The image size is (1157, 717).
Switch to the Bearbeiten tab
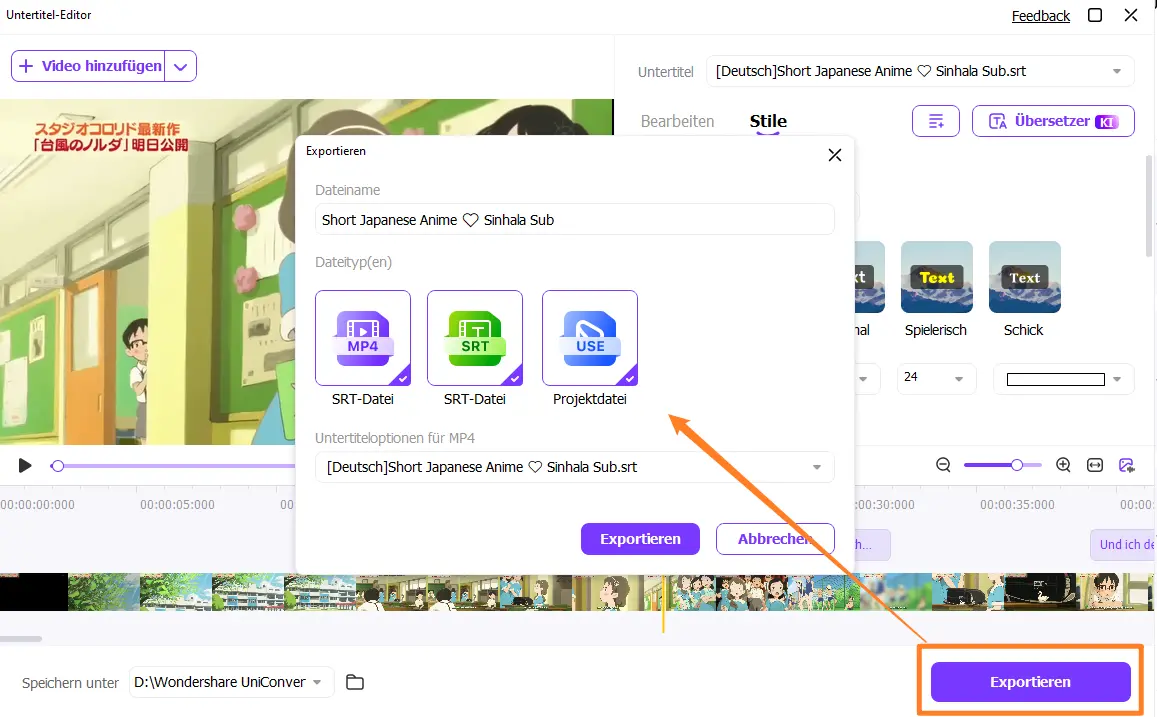click(677, 121)
